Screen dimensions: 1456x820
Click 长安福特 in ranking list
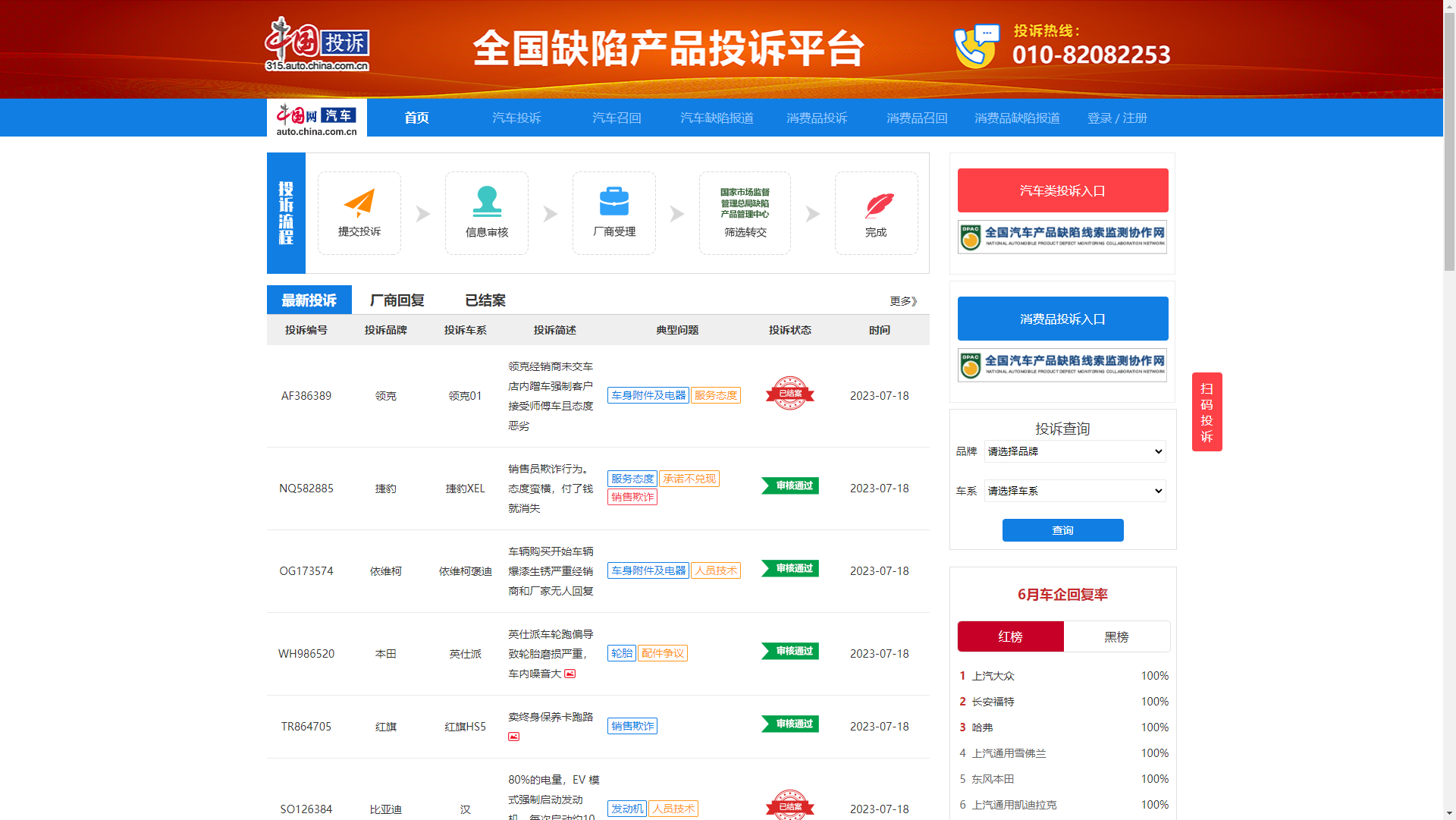click(993, 702)
